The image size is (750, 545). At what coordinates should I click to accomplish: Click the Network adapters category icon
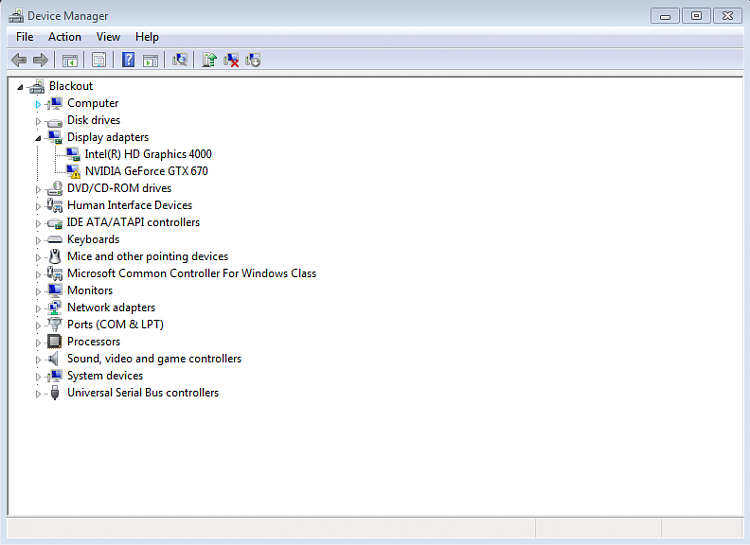pos(55,308)
